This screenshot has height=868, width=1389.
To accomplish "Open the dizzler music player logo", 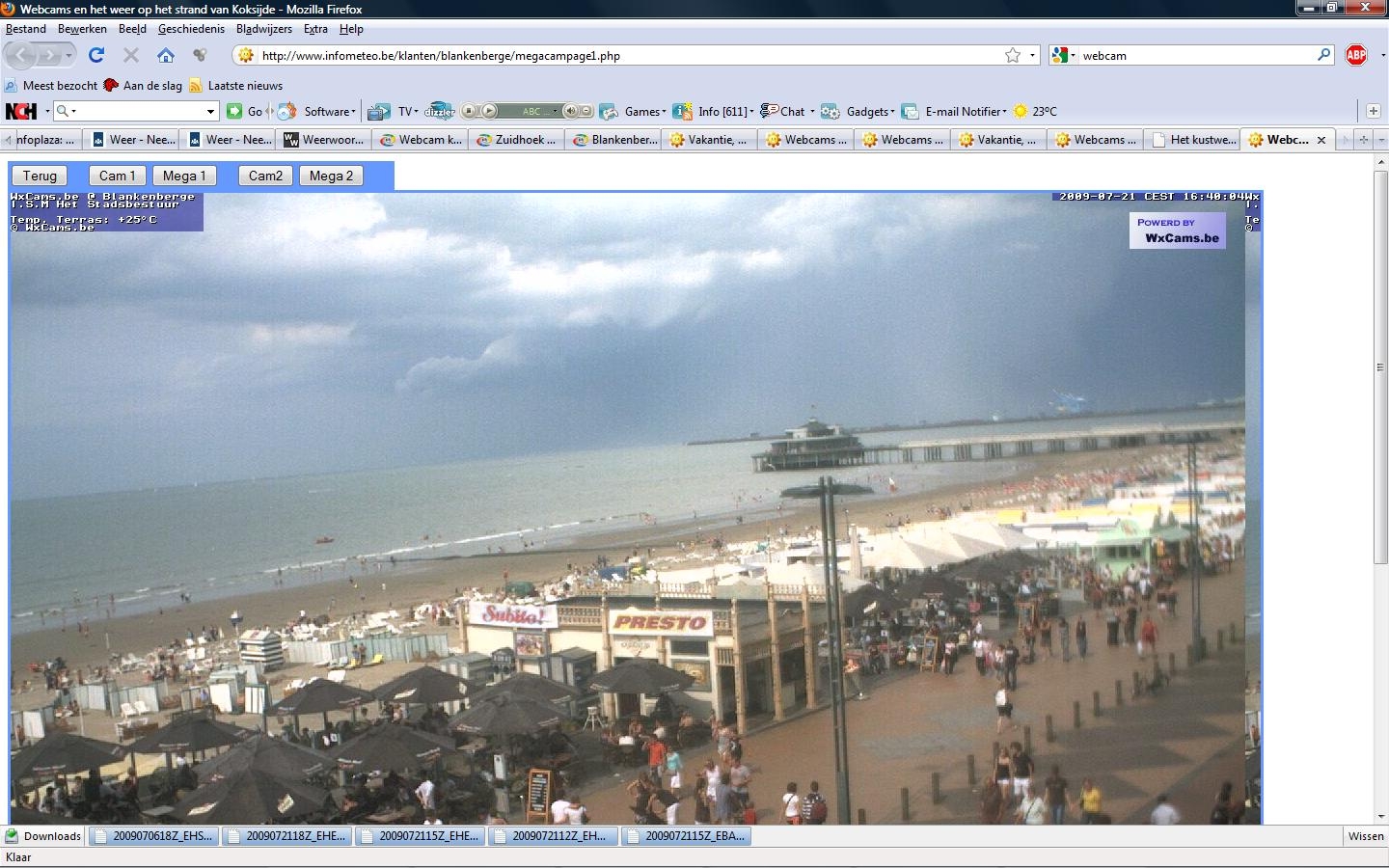I will coord(439,111).
